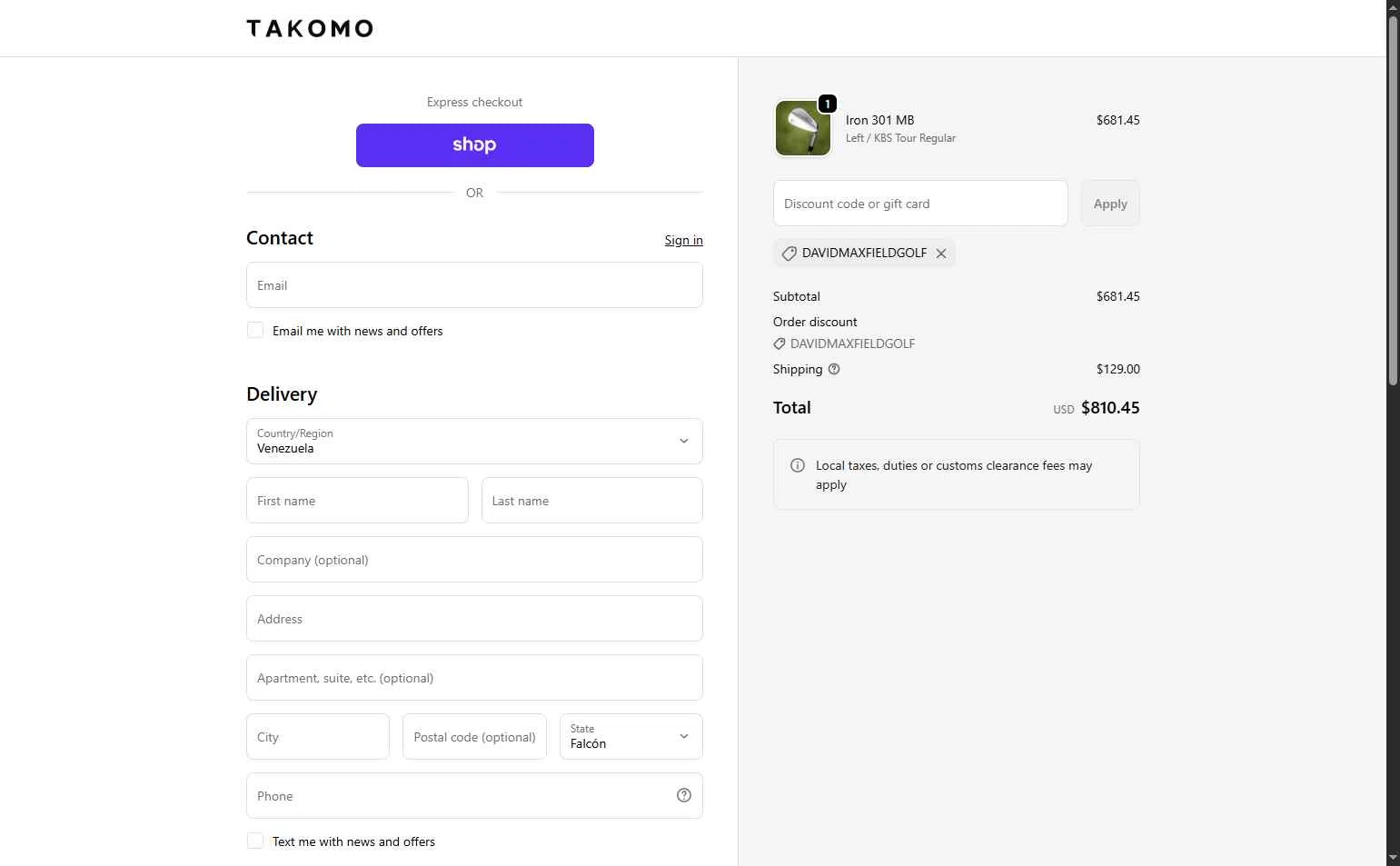Click the TAKOMO logo
This screenshot has height=866, width=1400.
(x=310, y=28)
